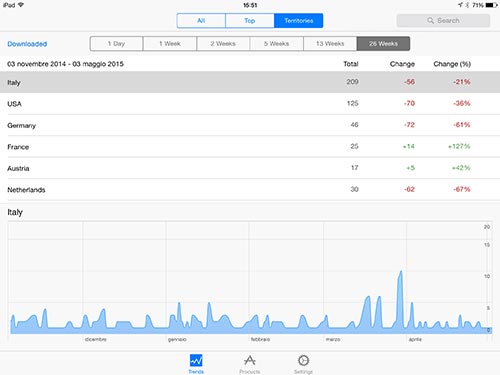This screenshot has width=500, height=375.
Task: Select the USA row
Action: (250, 104)
